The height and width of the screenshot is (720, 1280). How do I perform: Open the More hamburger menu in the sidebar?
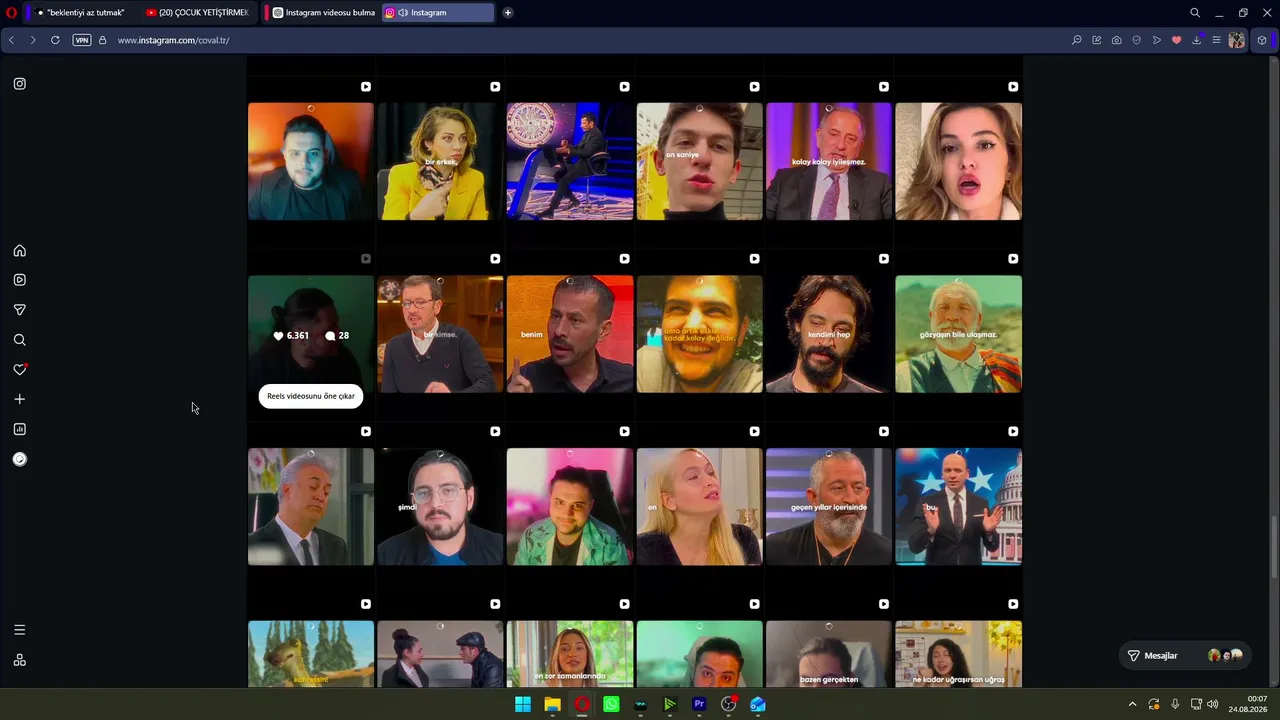[19, 630]
